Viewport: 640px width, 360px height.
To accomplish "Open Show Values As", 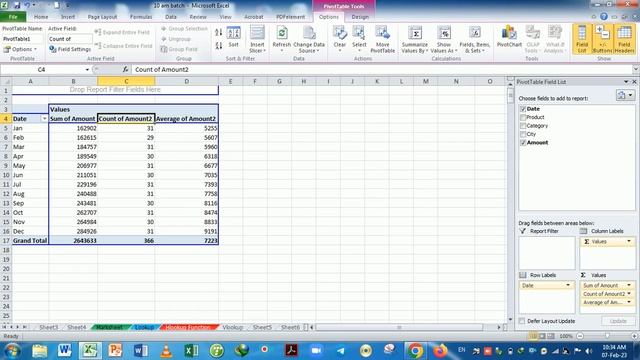I will click(444, 39).
